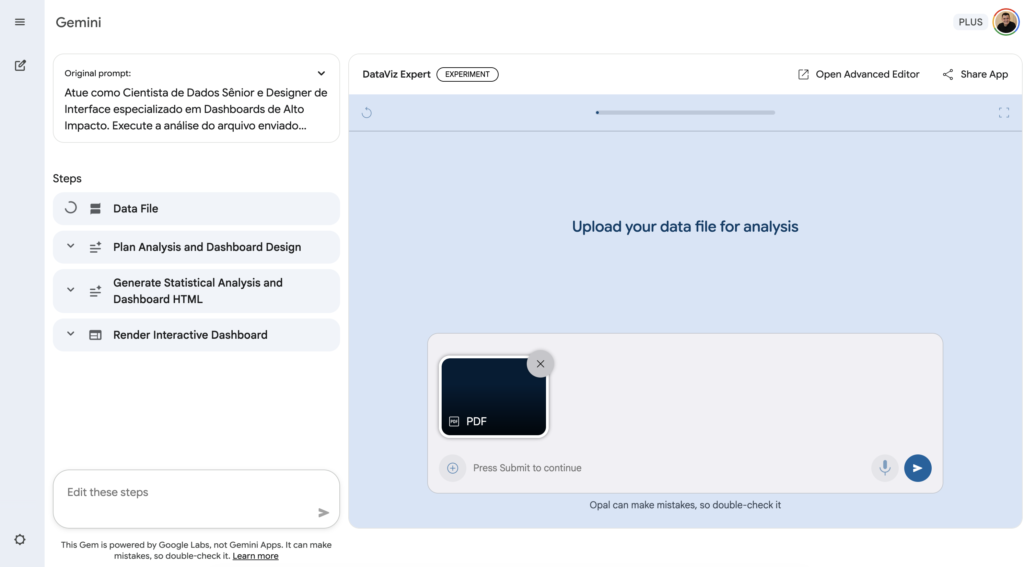1024x567 pixels.
Task: Click the new chat compose icon
Action: [x=20, y=66]
